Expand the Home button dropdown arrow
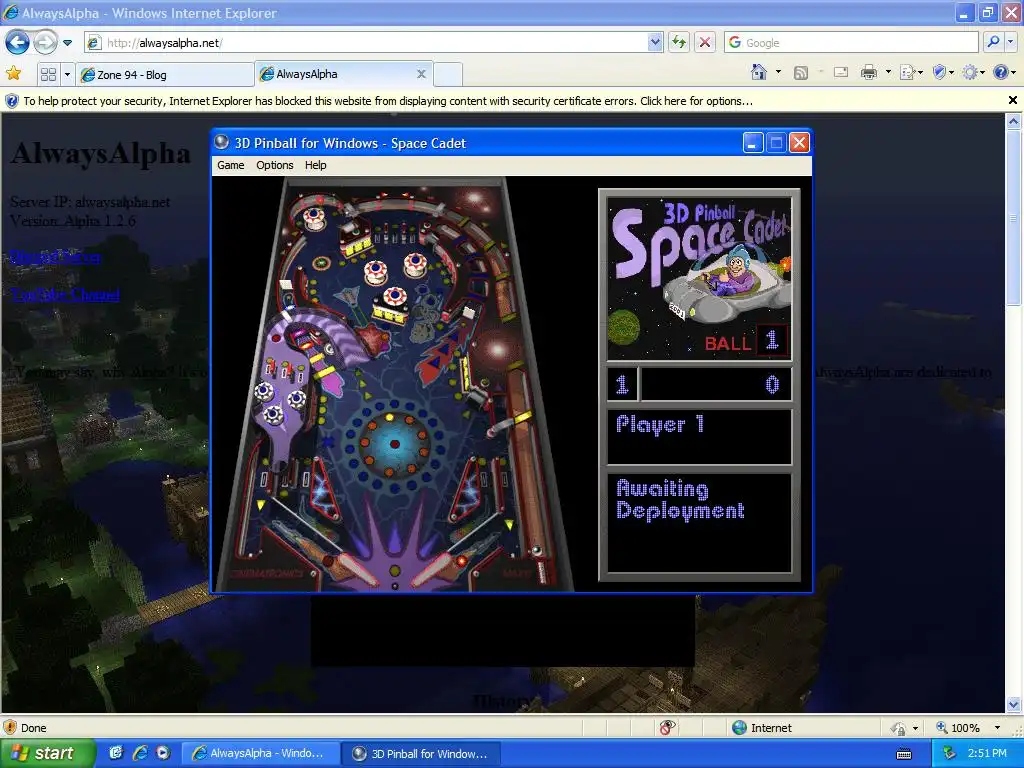 tap(778, 72)
